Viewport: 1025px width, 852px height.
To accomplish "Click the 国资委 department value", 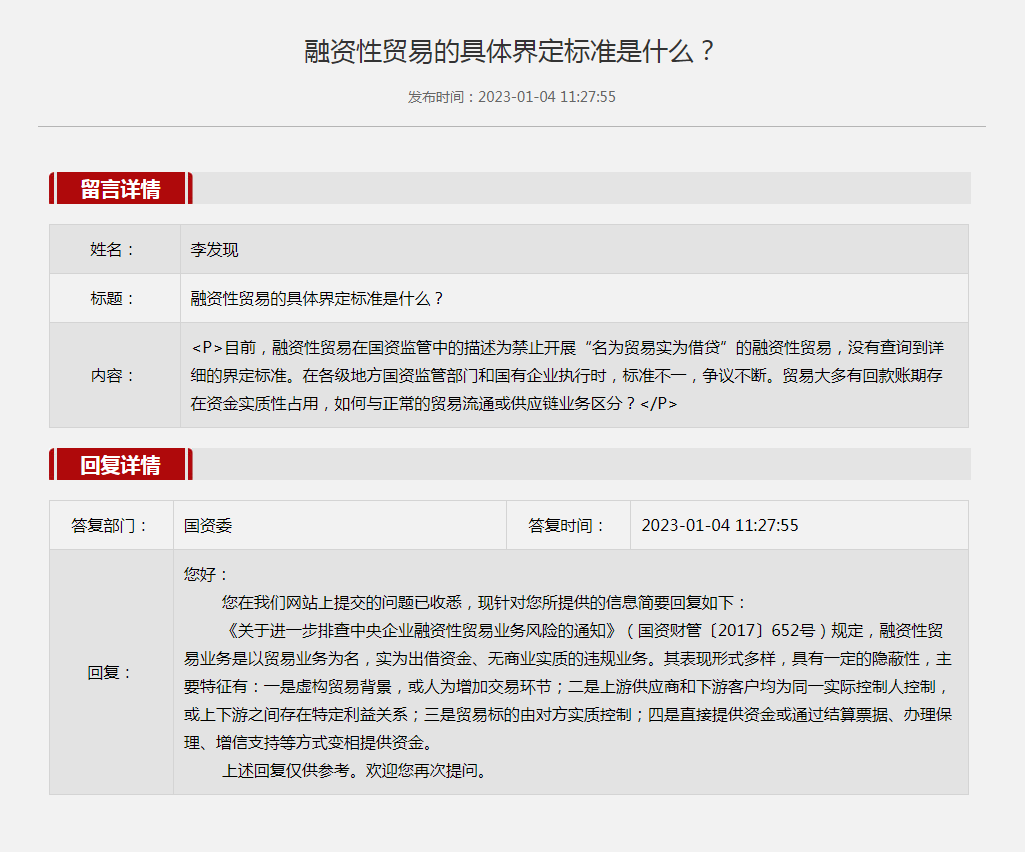I will click(208, 525).
